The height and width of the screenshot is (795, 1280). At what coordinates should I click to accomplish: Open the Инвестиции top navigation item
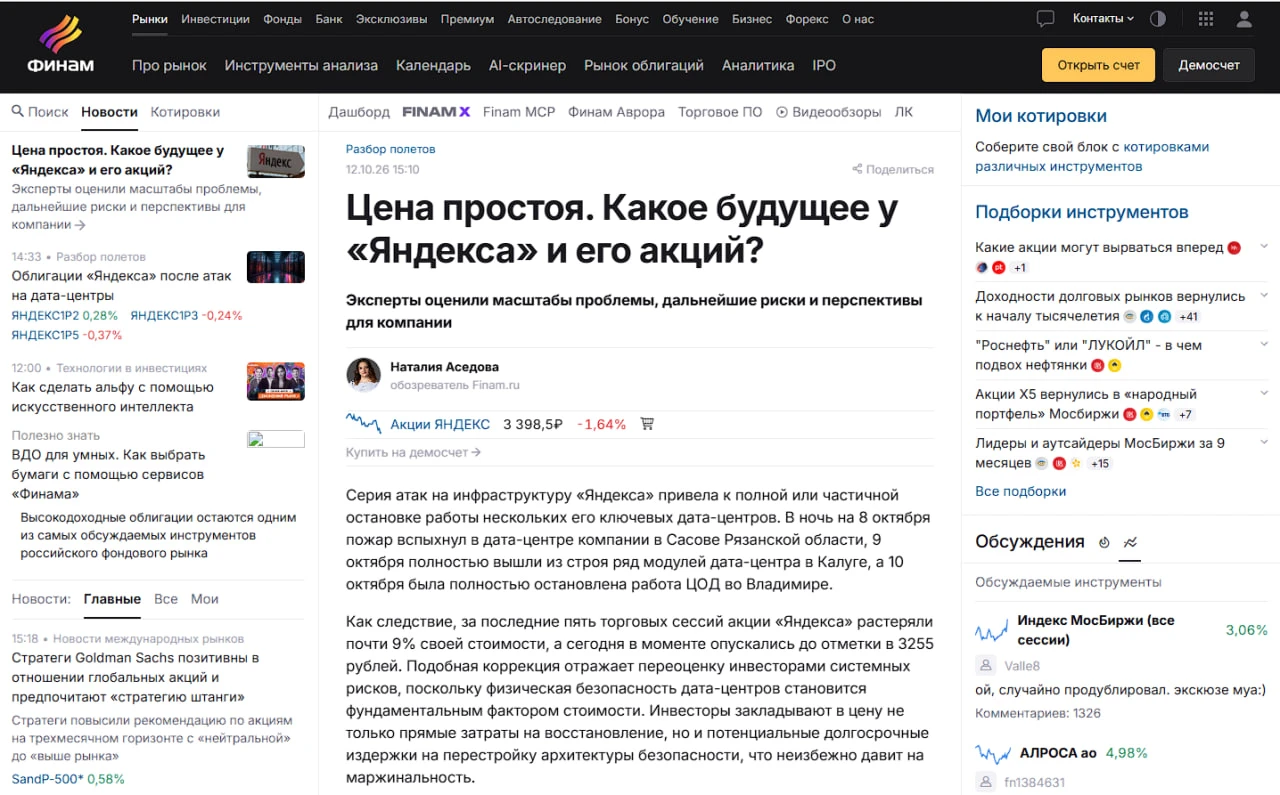[216, 19]
